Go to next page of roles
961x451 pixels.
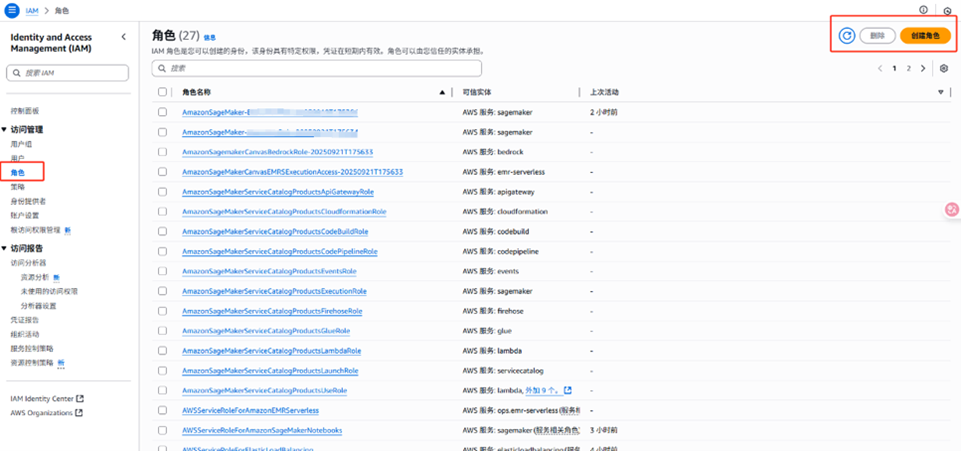(924, 69)
